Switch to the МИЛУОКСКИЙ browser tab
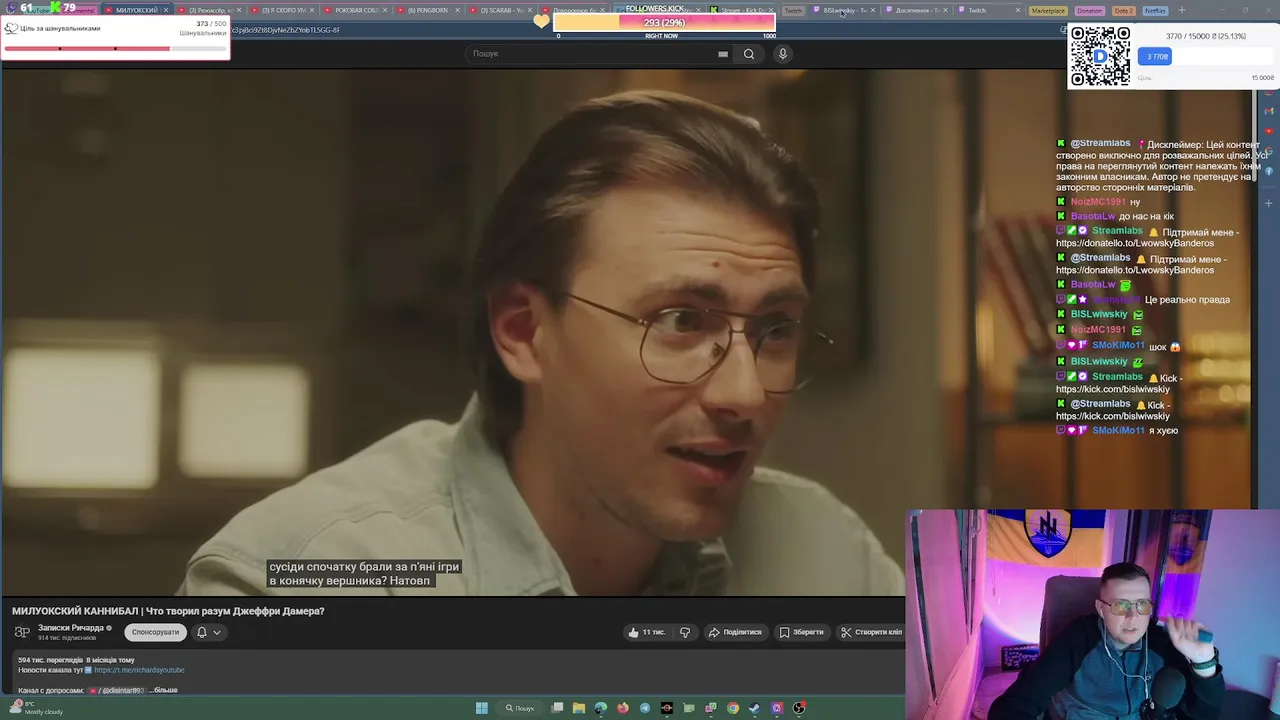1280x720 pixels. click(136, 10)
